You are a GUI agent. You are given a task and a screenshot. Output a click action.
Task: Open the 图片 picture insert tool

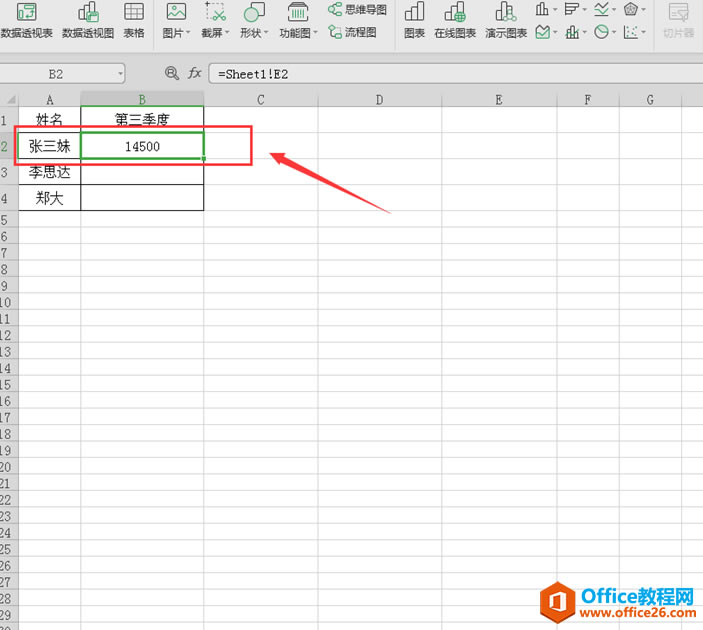coord(176,20)
